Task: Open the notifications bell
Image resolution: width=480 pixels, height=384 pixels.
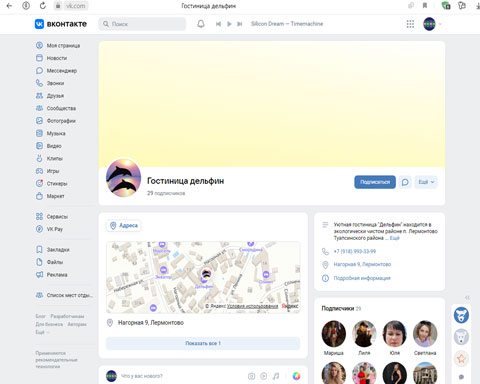Action: click(x=201, y=24)
